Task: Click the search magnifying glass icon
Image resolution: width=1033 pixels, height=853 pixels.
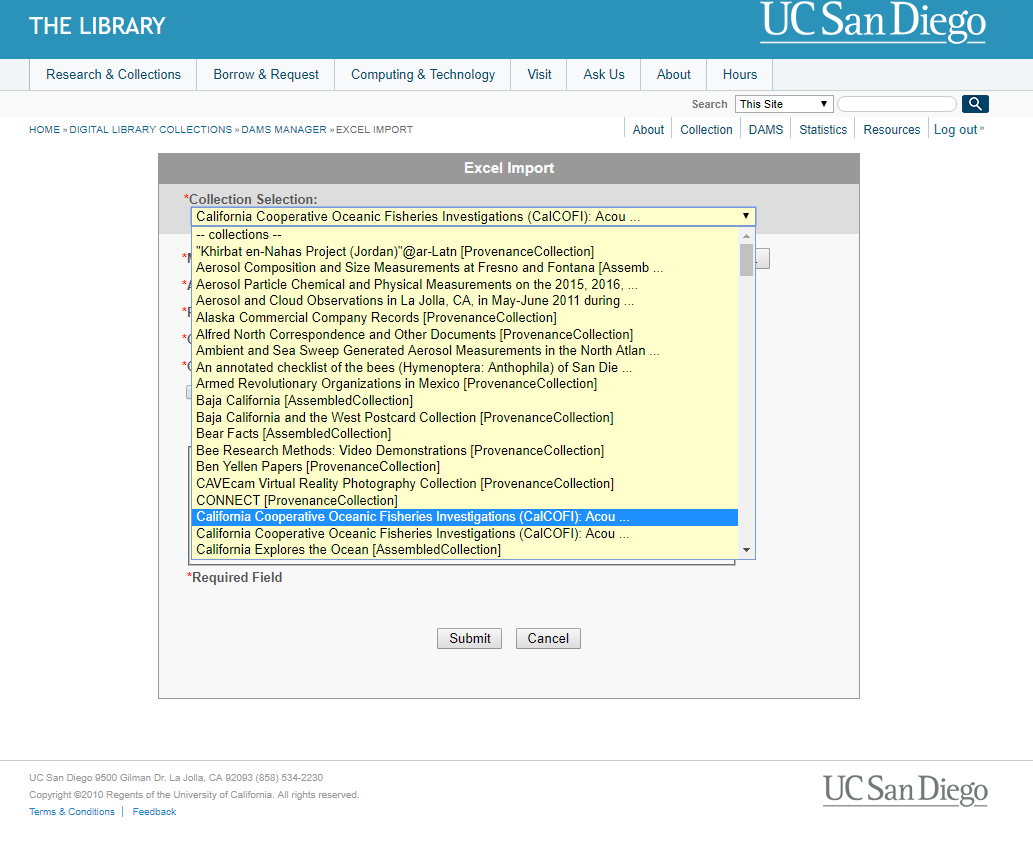Action: [x=974, y=103]
